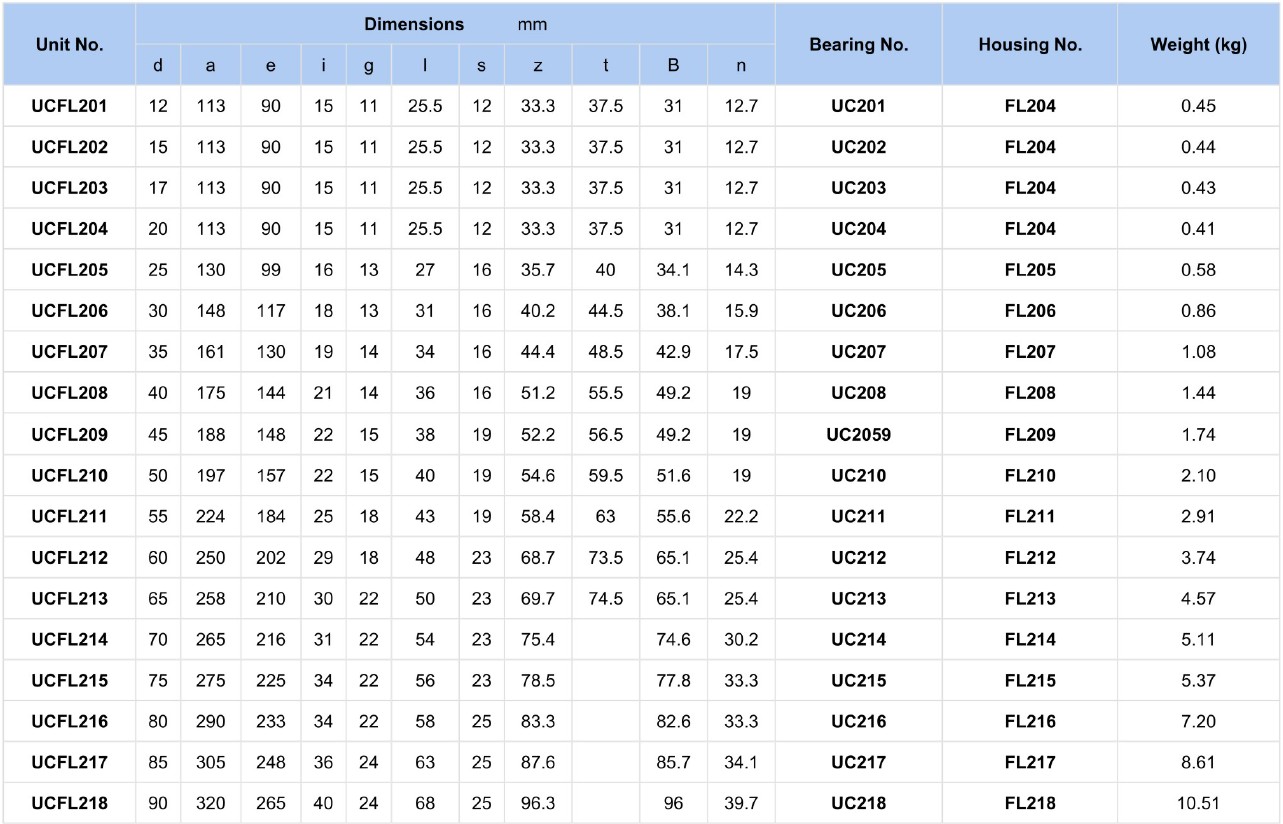Screen dimensions: 1283x824
Task: Click the 'd' dimension column header
Action: click(158, 66)
